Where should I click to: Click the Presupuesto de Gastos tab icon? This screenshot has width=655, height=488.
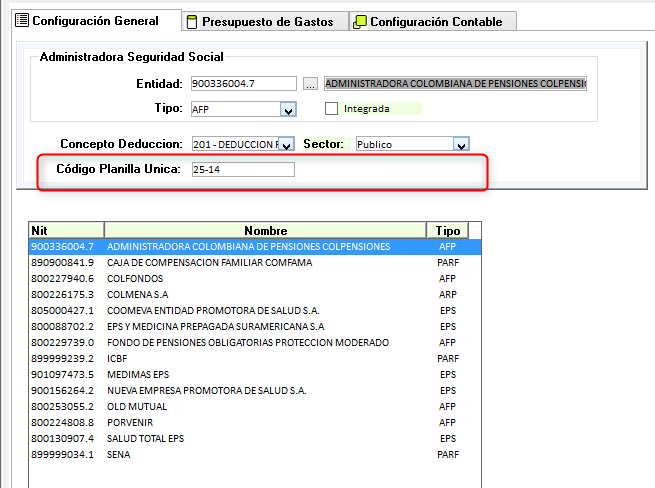[192, 21]
